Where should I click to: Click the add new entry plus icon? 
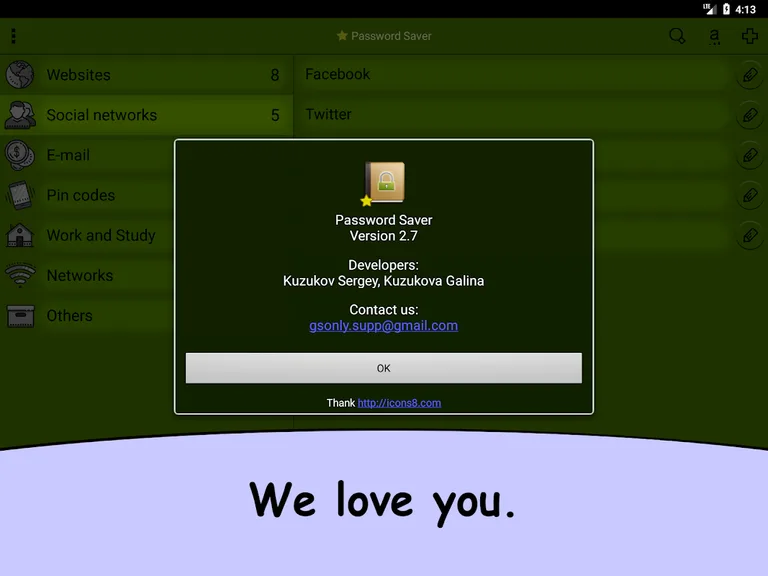749,36
